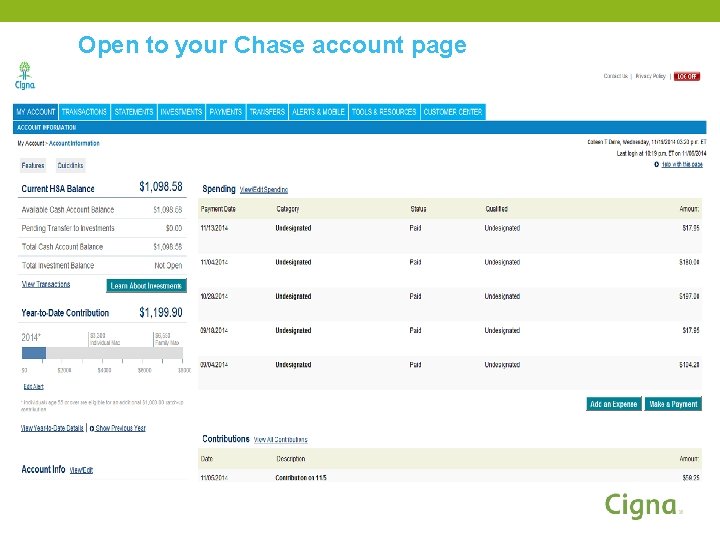Click the Log Off button
Screen dimensions: 720x540
686,76
